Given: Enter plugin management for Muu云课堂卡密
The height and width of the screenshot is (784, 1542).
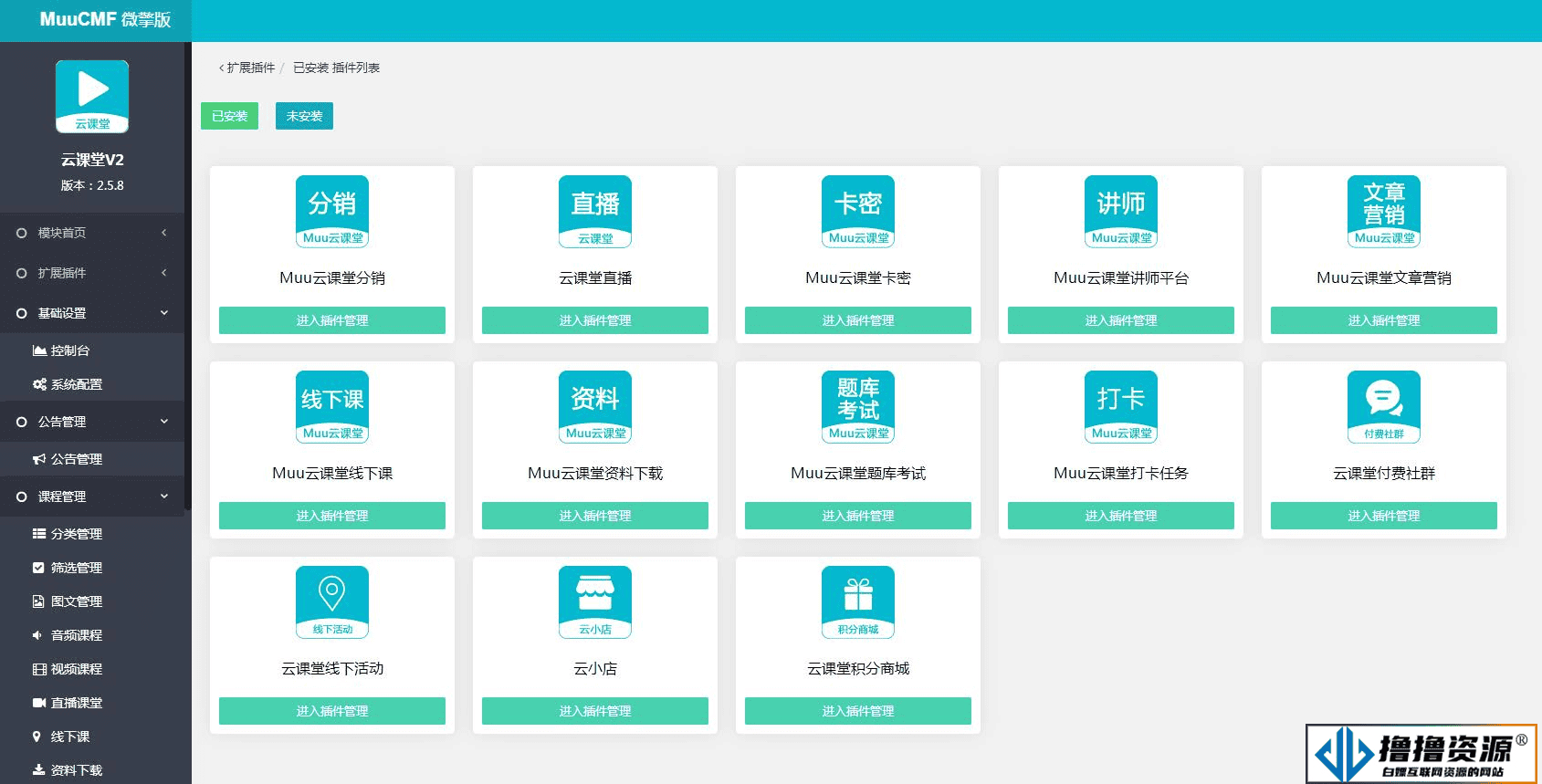Looking at the screenshot, I should (858, 320).
